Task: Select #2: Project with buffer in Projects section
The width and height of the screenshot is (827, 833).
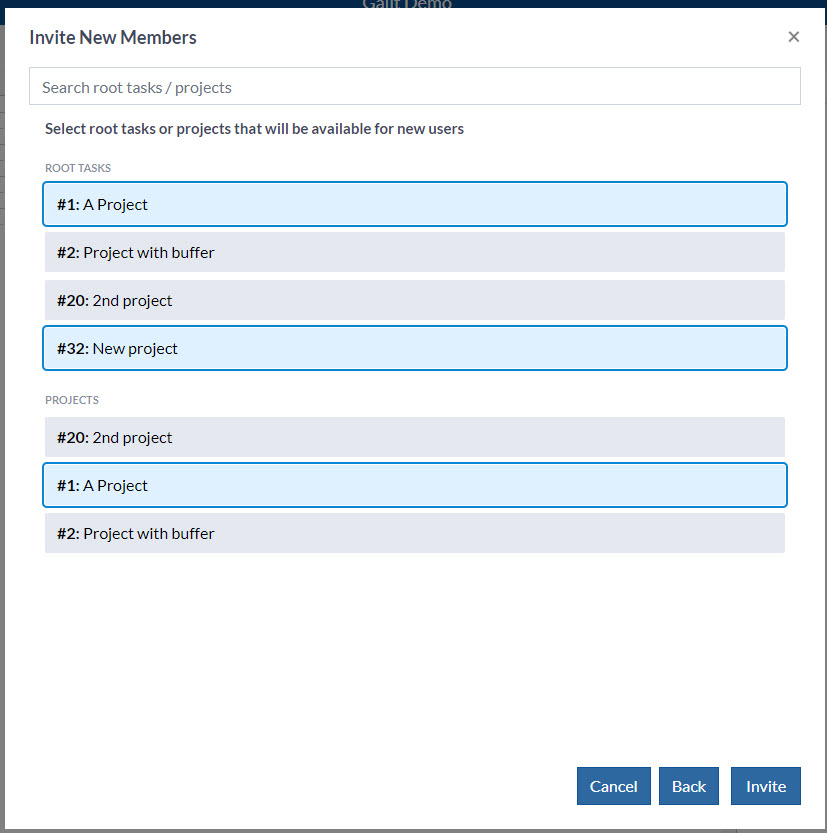Action: pyautogui.click(x=415, y=533)
